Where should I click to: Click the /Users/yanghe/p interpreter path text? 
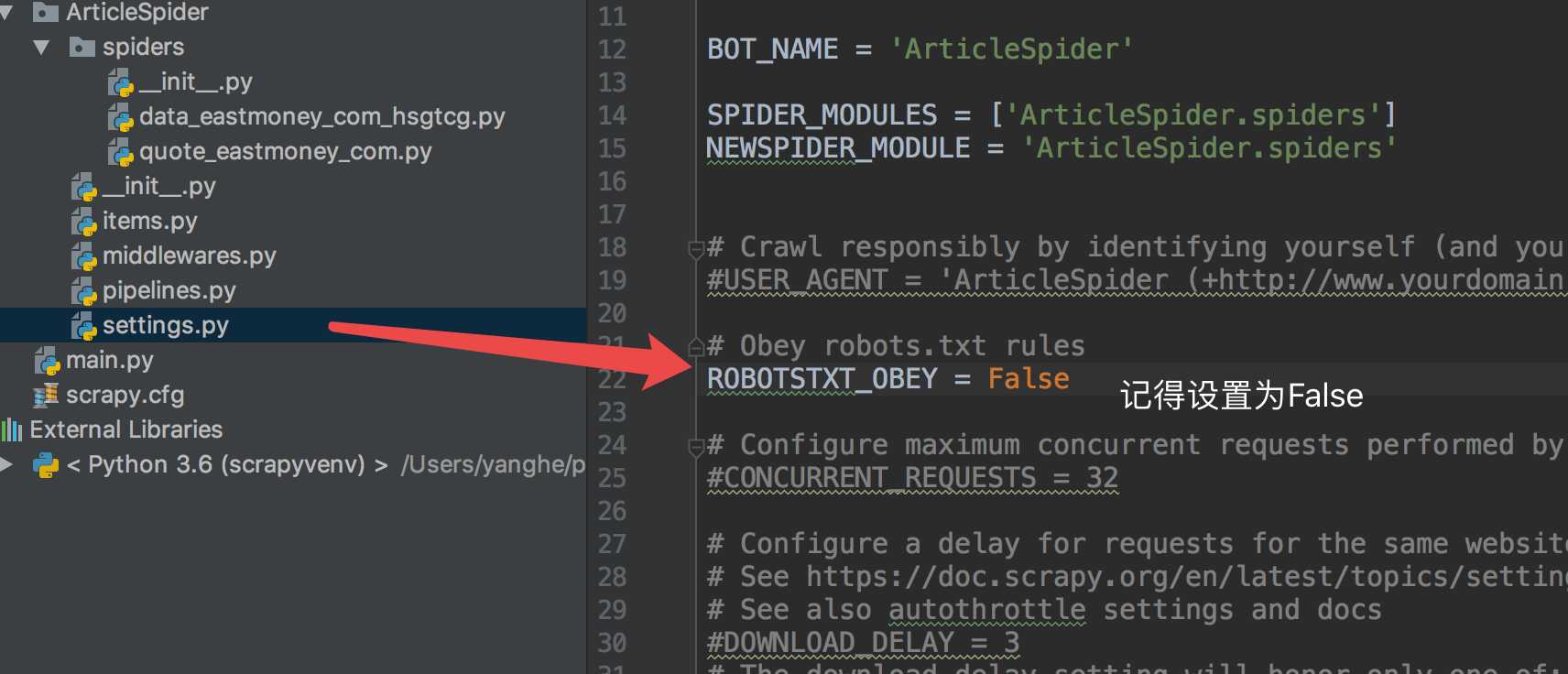[493, 465]
